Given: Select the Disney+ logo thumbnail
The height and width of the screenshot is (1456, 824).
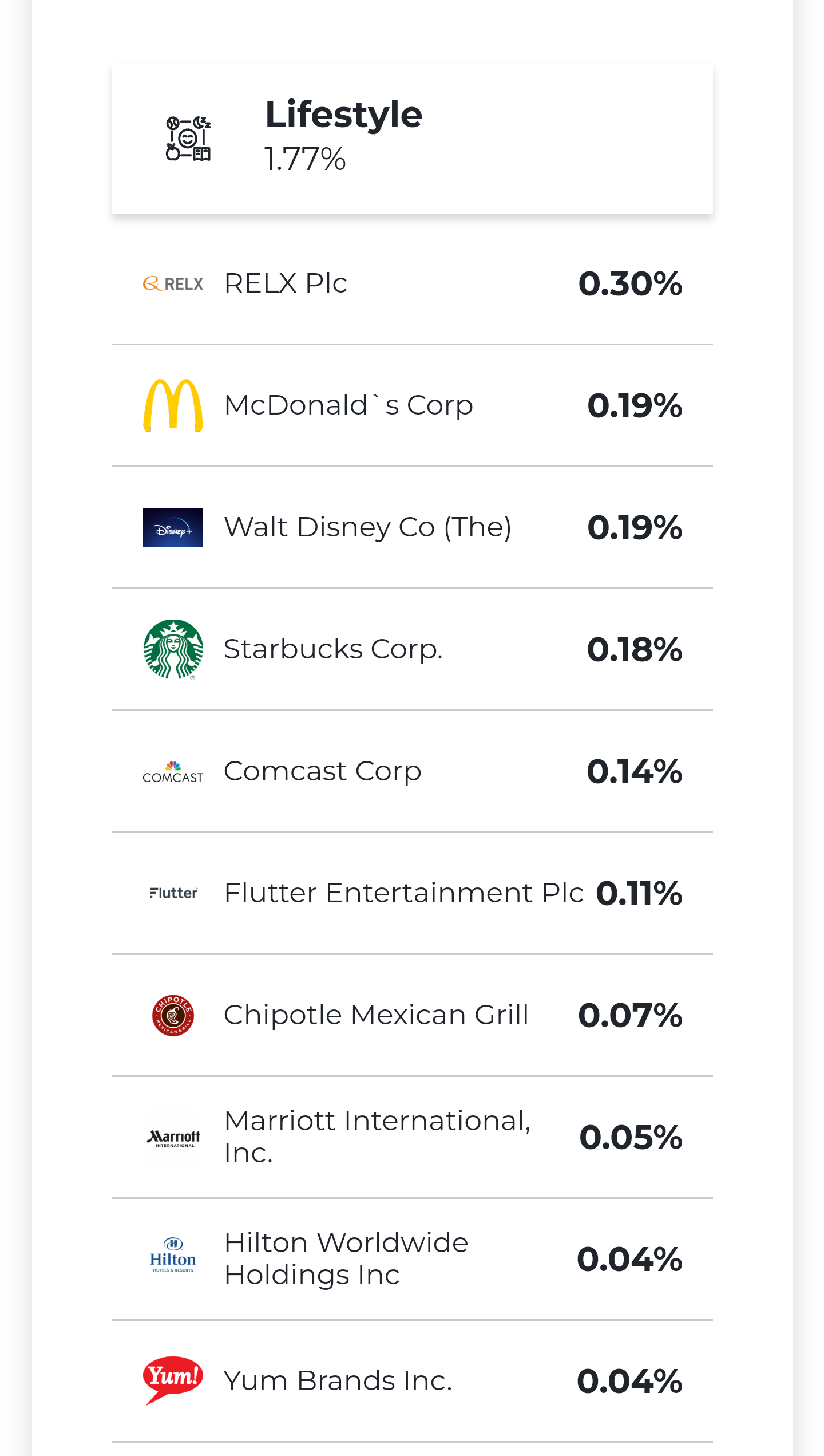Looking at the screenshot, I should click(x=173, y=527).
